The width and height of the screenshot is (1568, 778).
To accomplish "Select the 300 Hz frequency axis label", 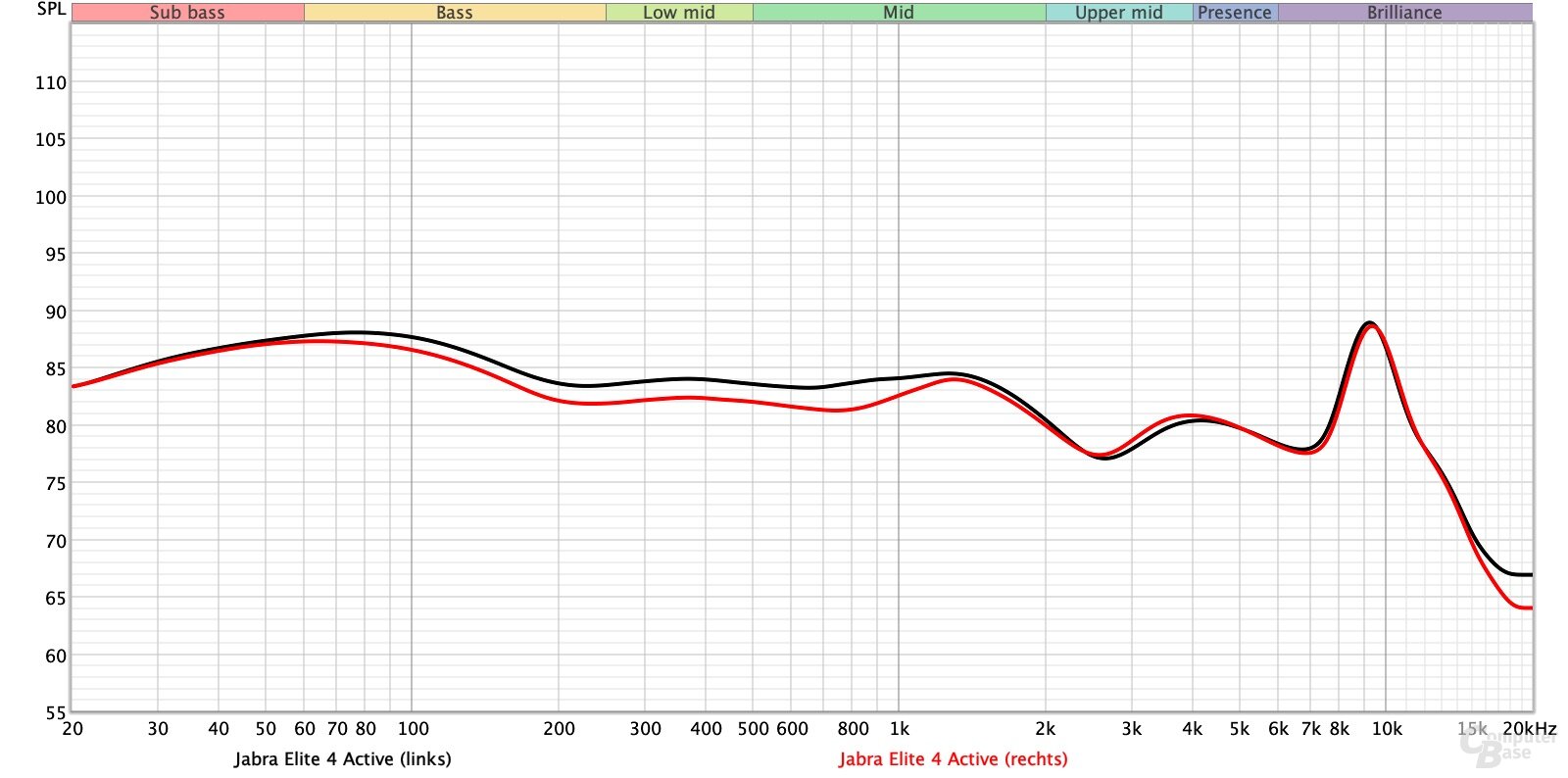I will tap(645, 728).
